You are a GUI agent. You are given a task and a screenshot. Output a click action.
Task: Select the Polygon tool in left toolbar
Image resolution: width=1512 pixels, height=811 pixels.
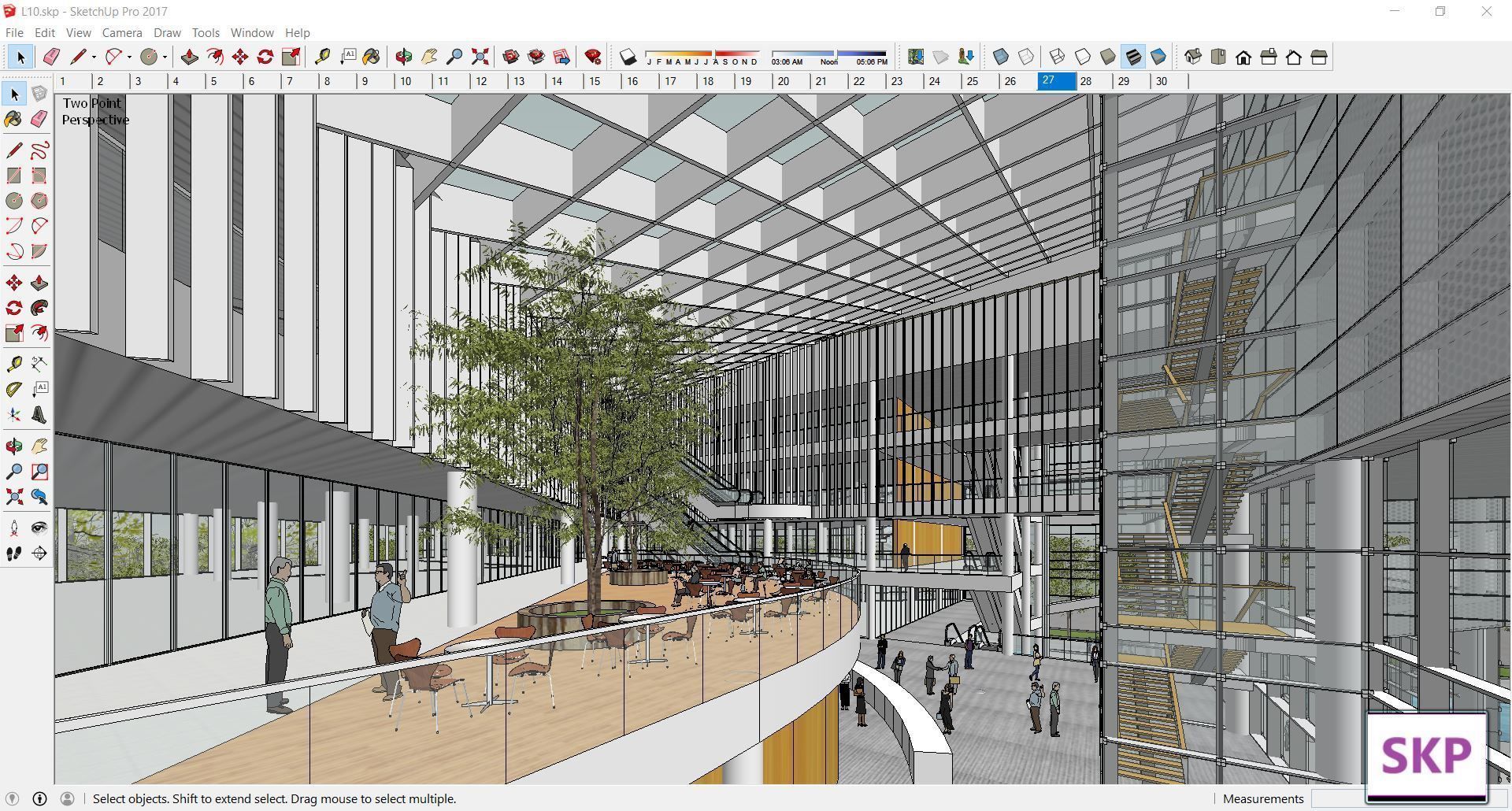pyautogui.click(x=39, y=201)
